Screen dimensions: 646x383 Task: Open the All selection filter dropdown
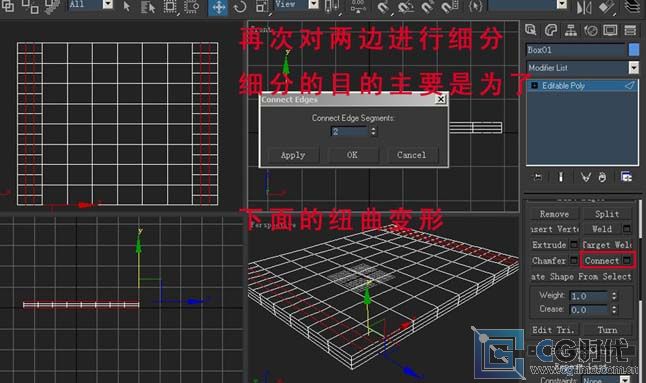(x=90, y=4)
